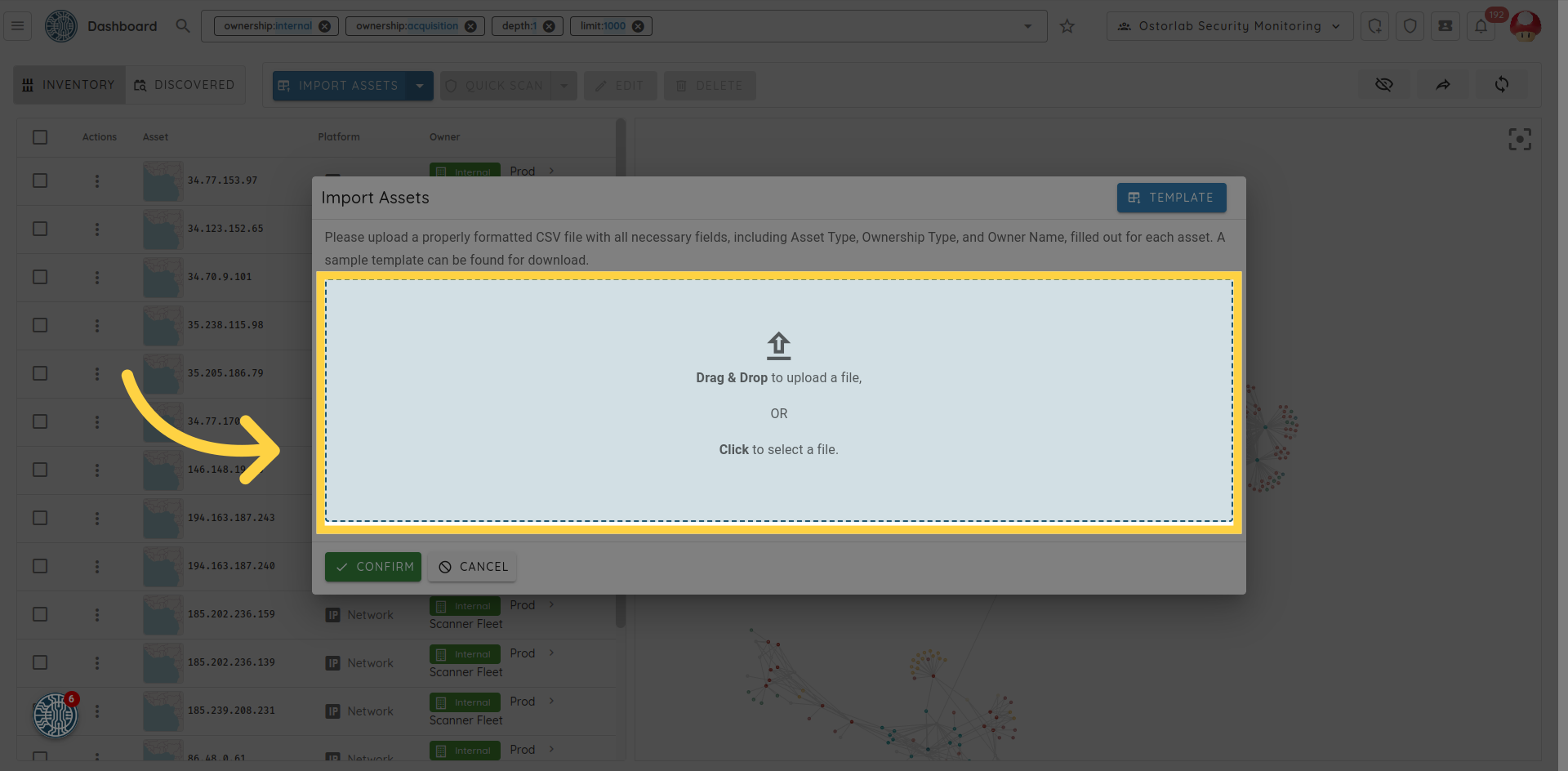Select checkbox for asset 34.77.153.97
1568x771 pixels.
pos(40,180)
